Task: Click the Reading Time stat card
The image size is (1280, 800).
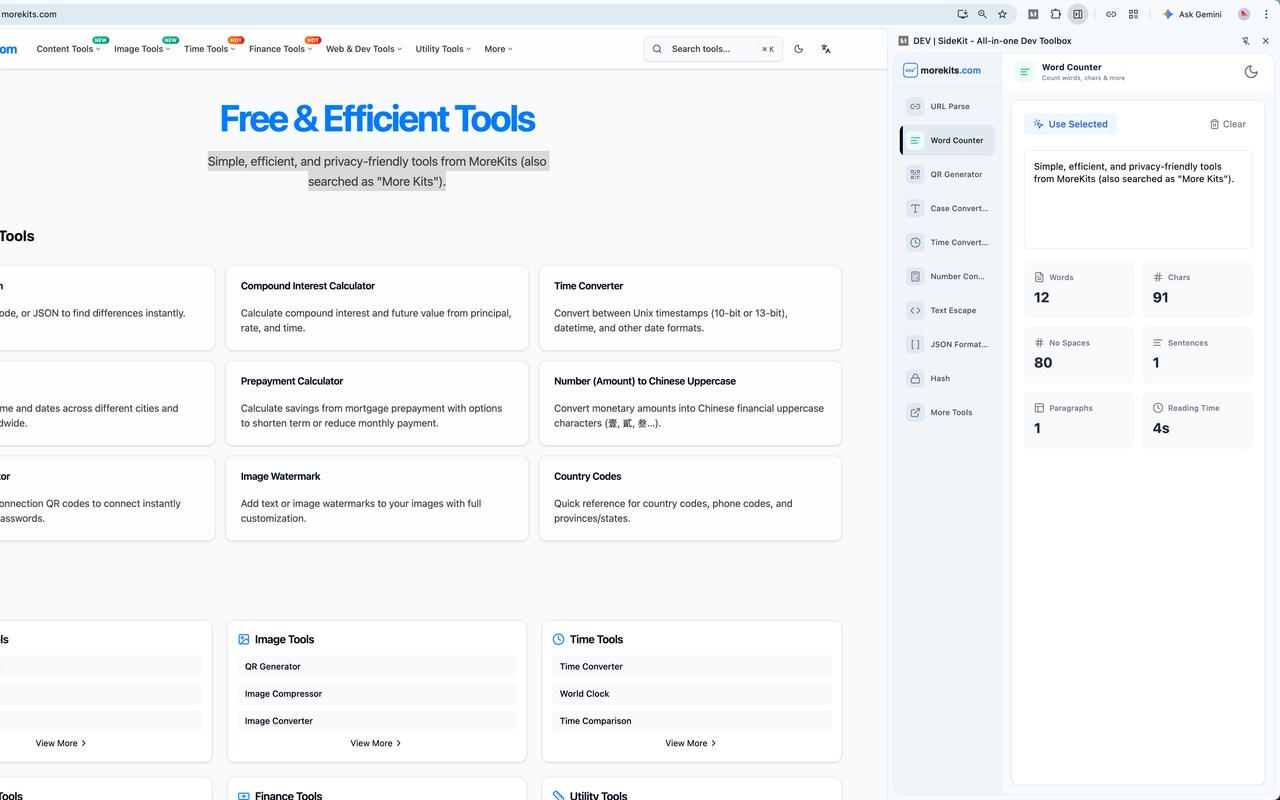Action: click(x=1197, y=420)
